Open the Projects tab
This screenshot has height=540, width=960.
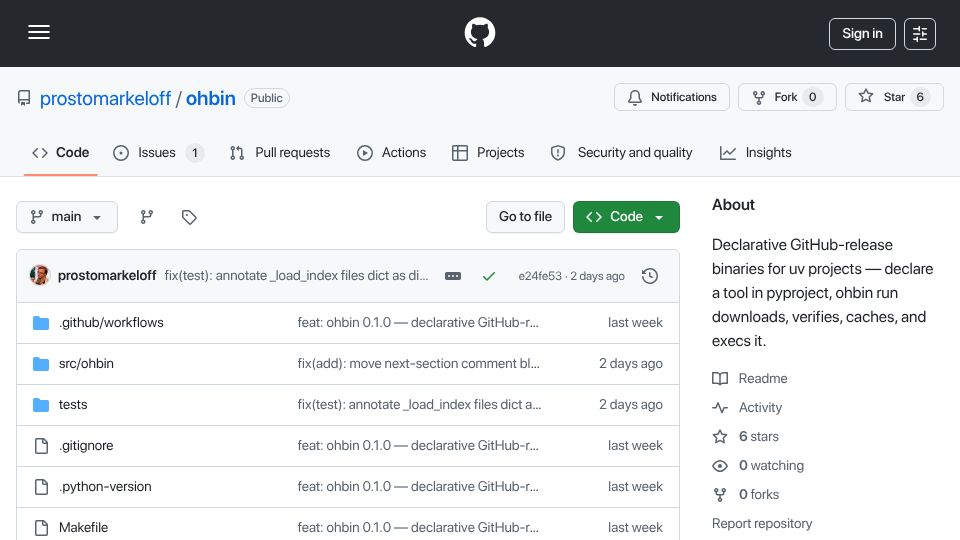[488, 152]
